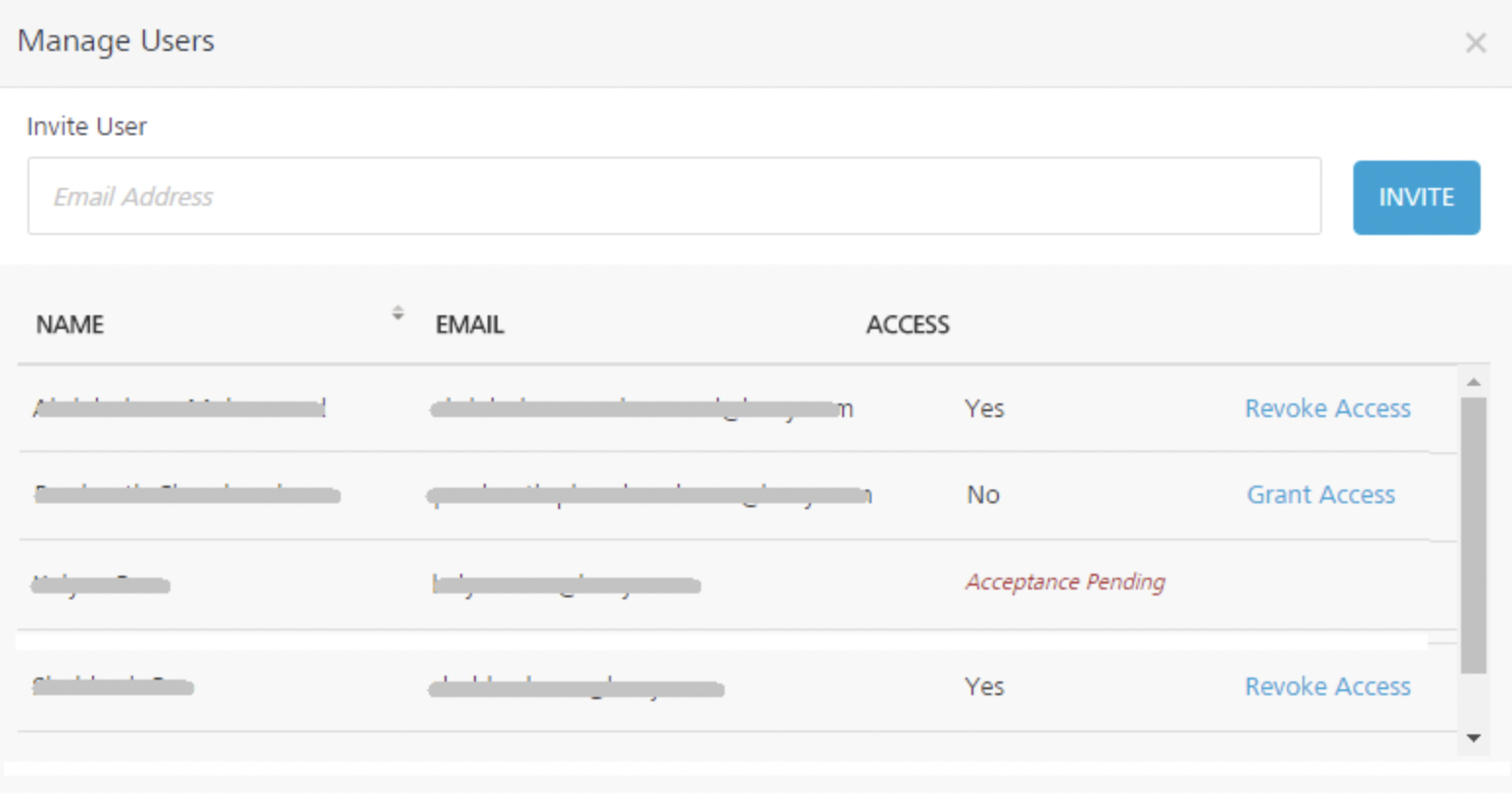The width and height of the screenshot is (1512, 799).
Task: Click the NAME column header
Action: point(71,325)
